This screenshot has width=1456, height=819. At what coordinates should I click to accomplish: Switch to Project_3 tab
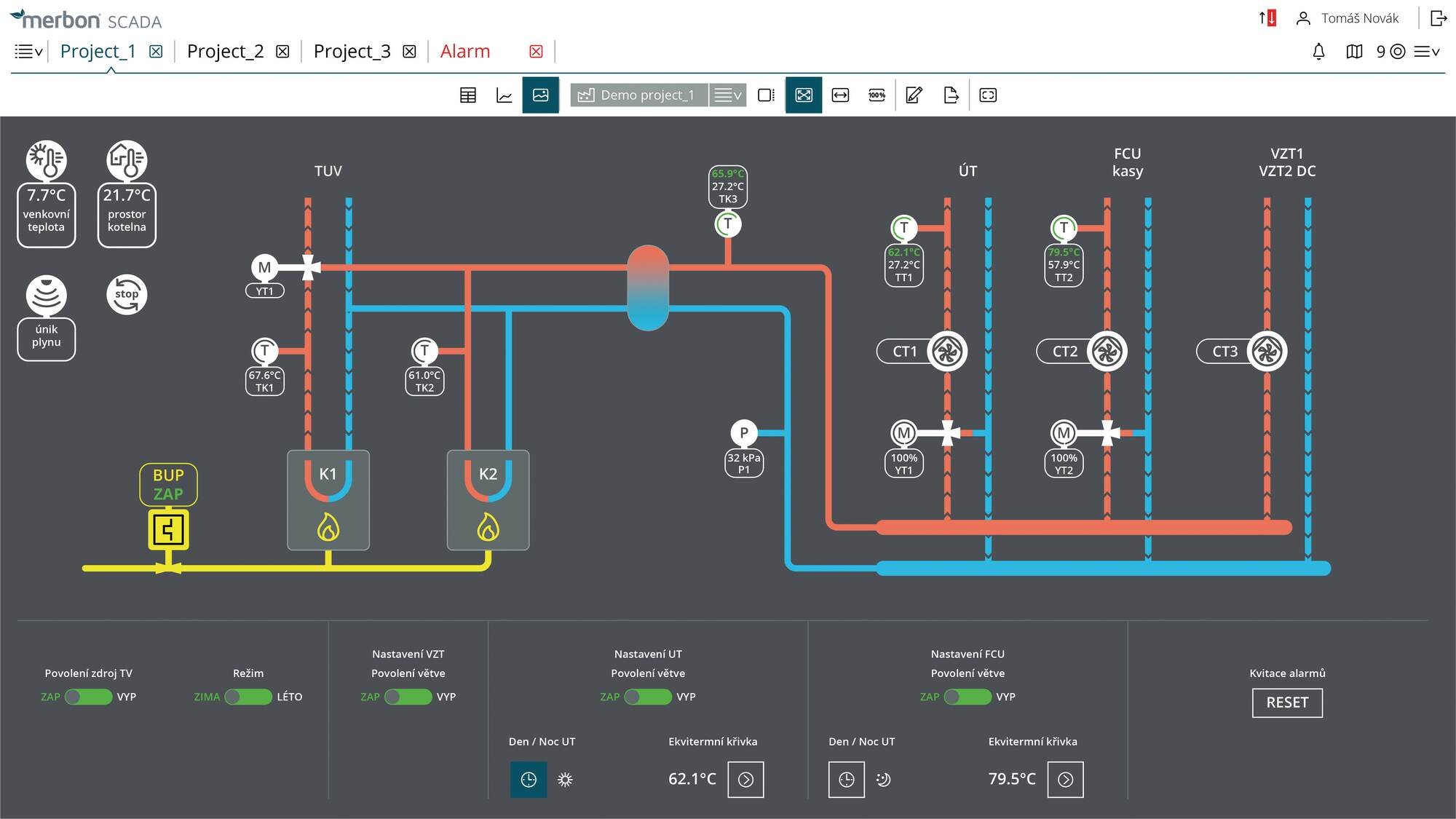(352, 52)
